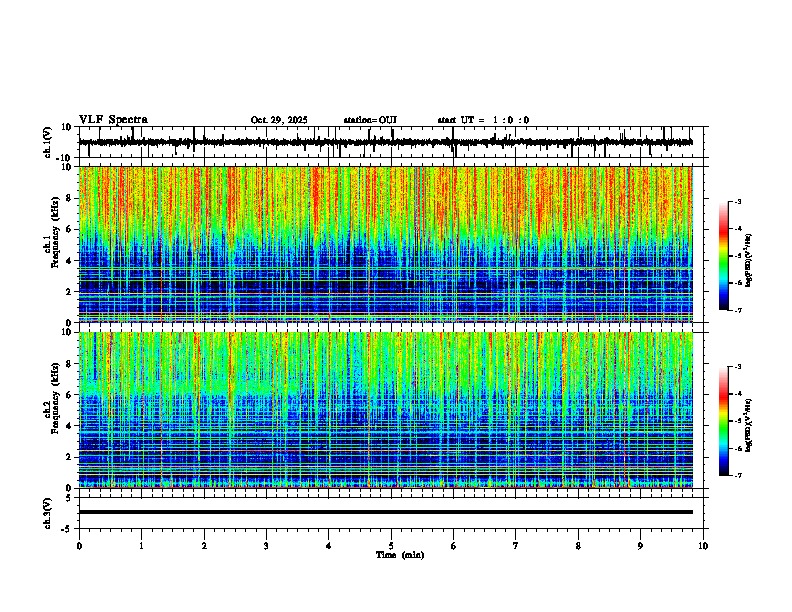
Task: Click time axis tick label "2"
Action: 204,546
